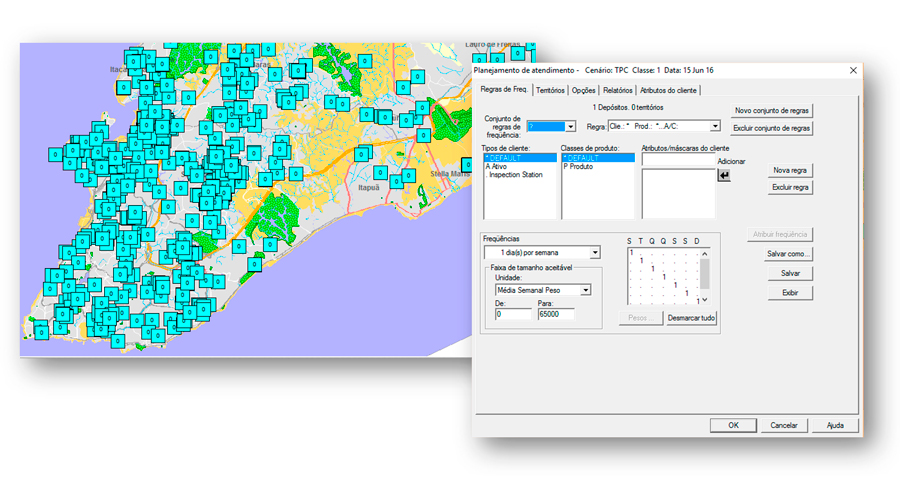900x500 pixels.
Task: Close the Planejamento de atendimento dialog
Action: [x=853, y=70]
